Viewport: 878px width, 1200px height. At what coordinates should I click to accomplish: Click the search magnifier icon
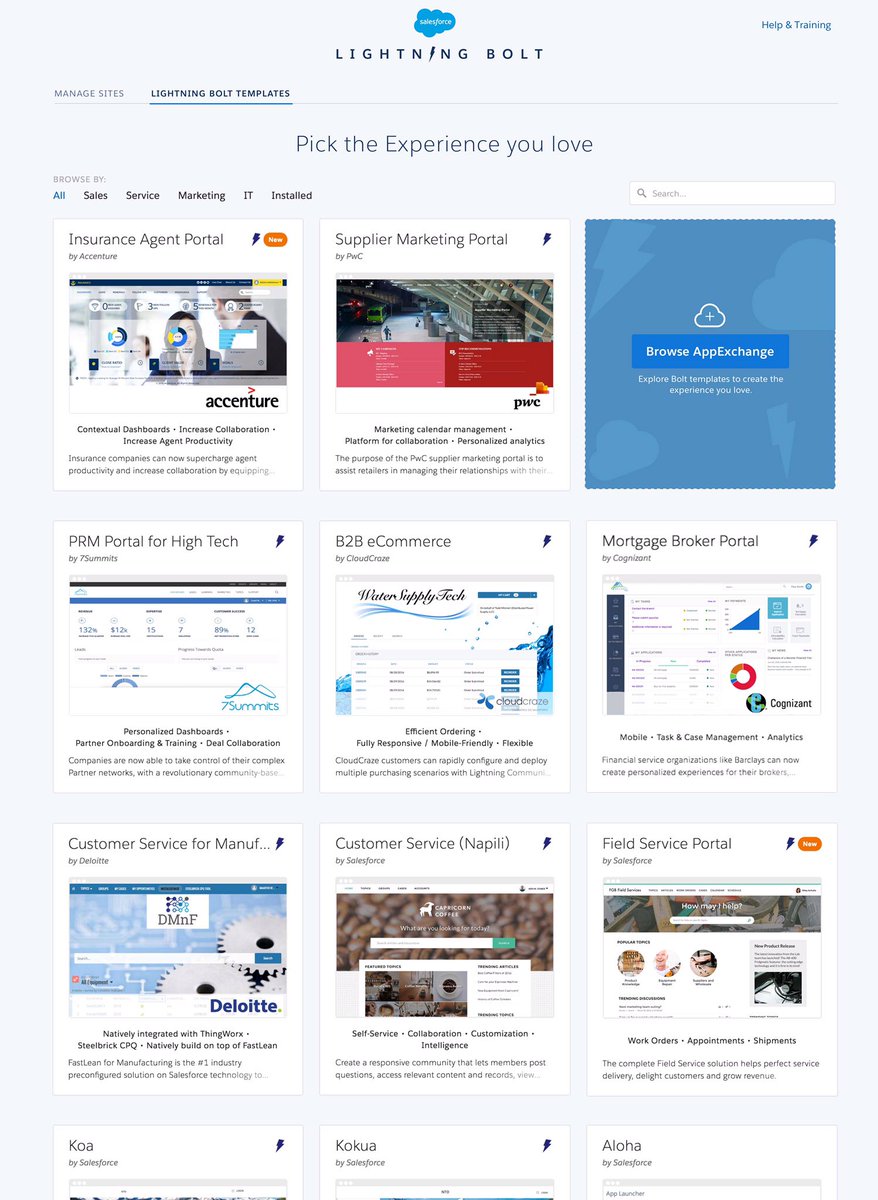642,194
